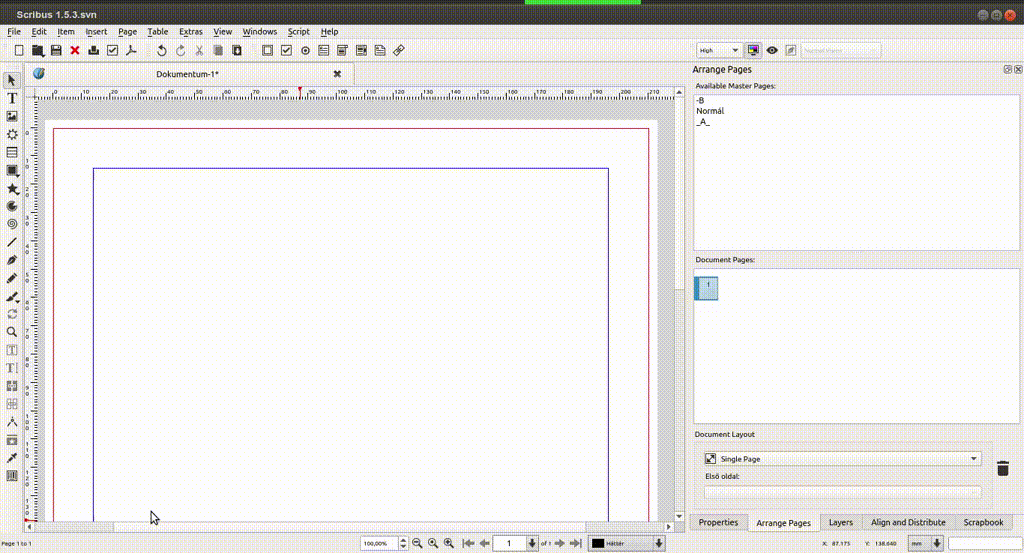
Task: Select the Eye Dropper tool
Action: coord(12,458)
